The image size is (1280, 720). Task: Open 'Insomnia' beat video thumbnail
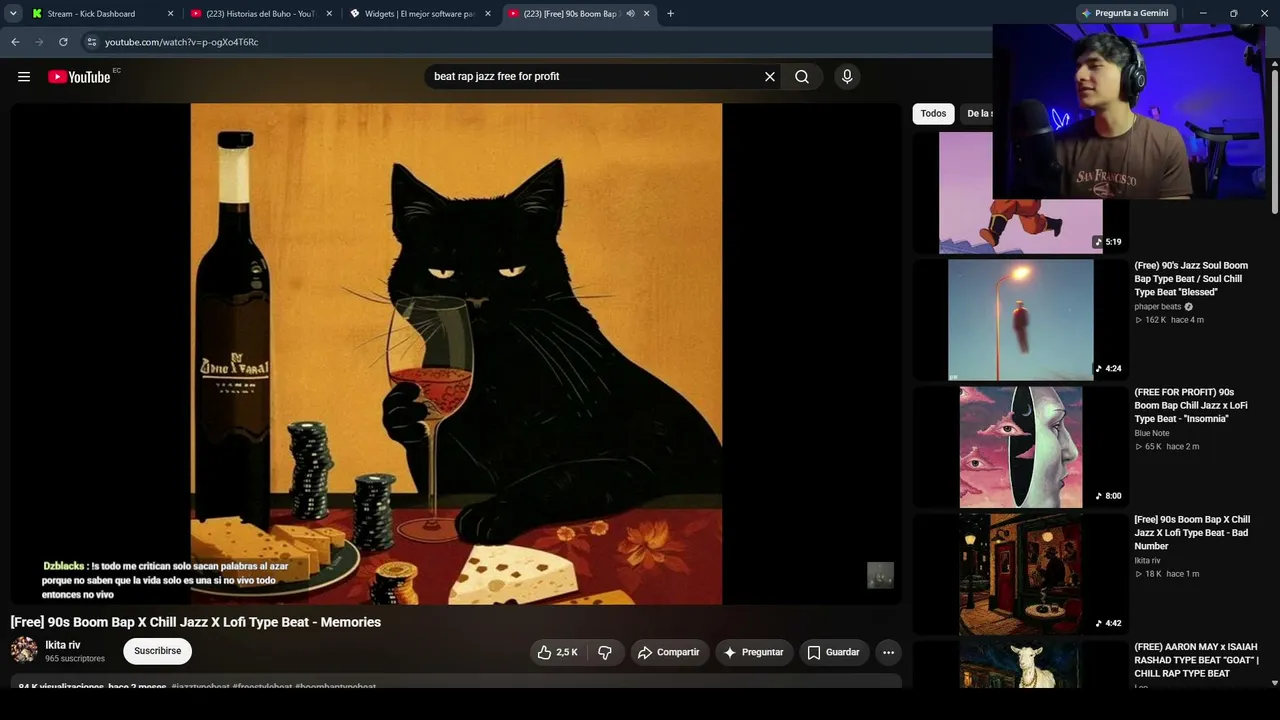click(x=1021, y=447)
